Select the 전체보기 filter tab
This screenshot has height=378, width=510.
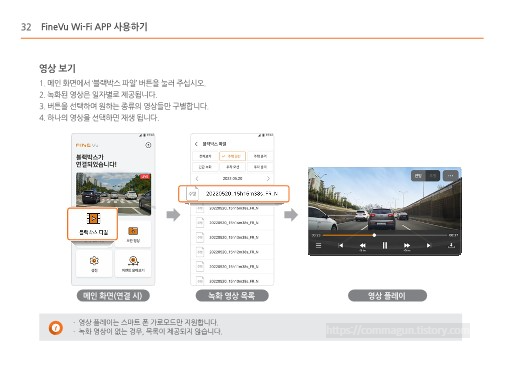(205, 156)
